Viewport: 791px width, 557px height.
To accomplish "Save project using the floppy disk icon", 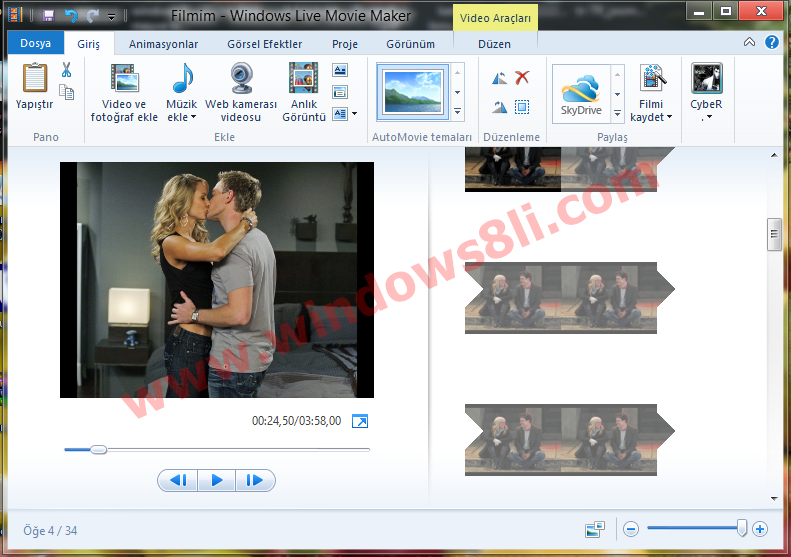I will 48,16.
